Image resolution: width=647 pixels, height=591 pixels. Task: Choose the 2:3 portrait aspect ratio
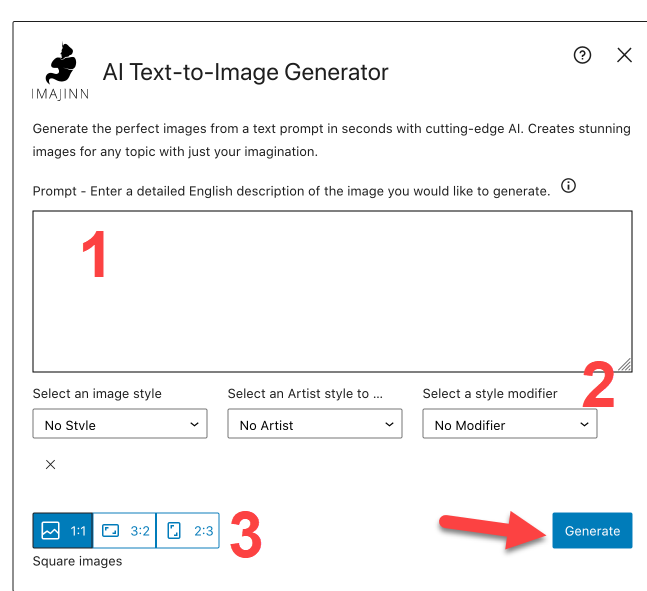188,530
